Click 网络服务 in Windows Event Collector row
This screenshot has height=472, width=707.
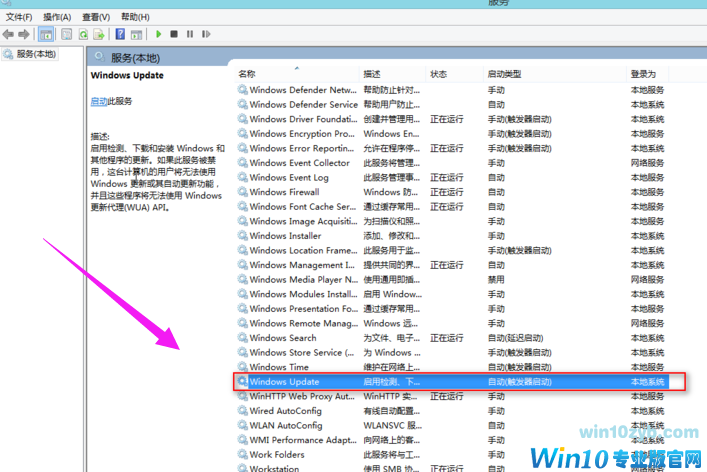(x=647, y=163)
